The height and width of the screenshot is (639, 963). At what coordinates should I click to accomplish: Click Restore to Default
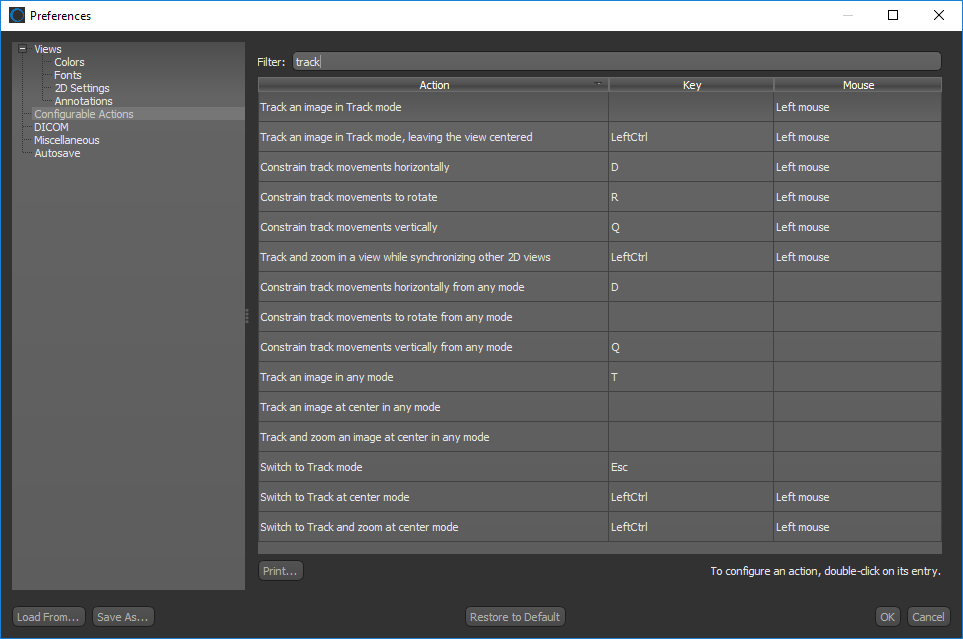click(x=515, y=617)
